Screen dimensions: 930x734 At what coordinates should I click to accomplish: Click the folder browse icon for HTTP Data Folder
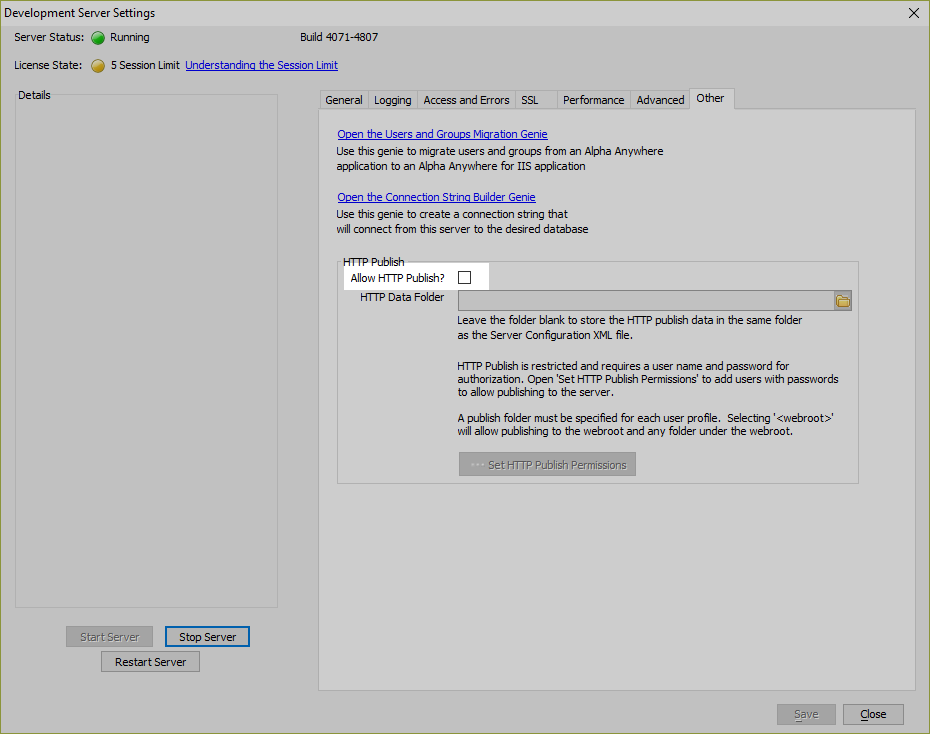coord(843,301)
